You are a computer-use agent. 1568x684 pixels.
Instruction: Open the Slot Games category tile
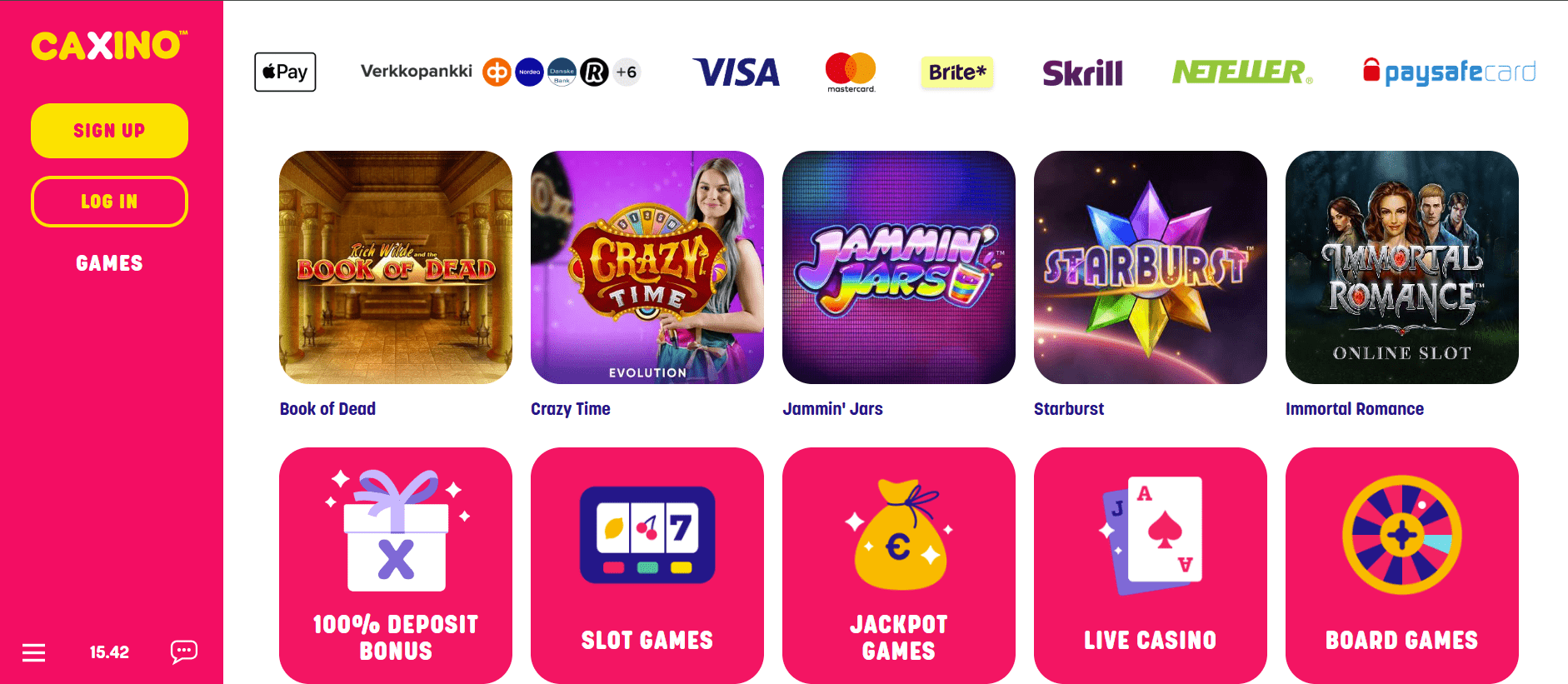click(647, 566)
